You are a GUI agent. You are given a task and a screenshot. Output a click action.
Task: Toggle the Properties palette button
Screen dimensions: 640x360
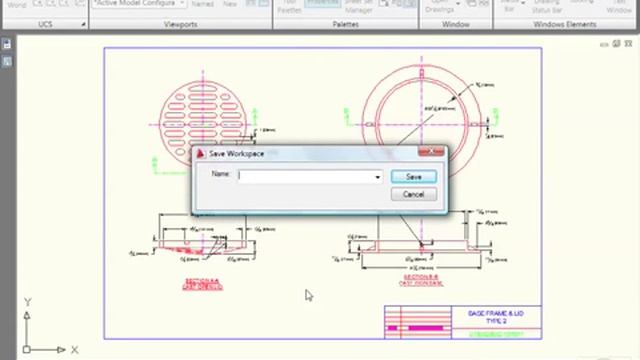coord(322,3)
